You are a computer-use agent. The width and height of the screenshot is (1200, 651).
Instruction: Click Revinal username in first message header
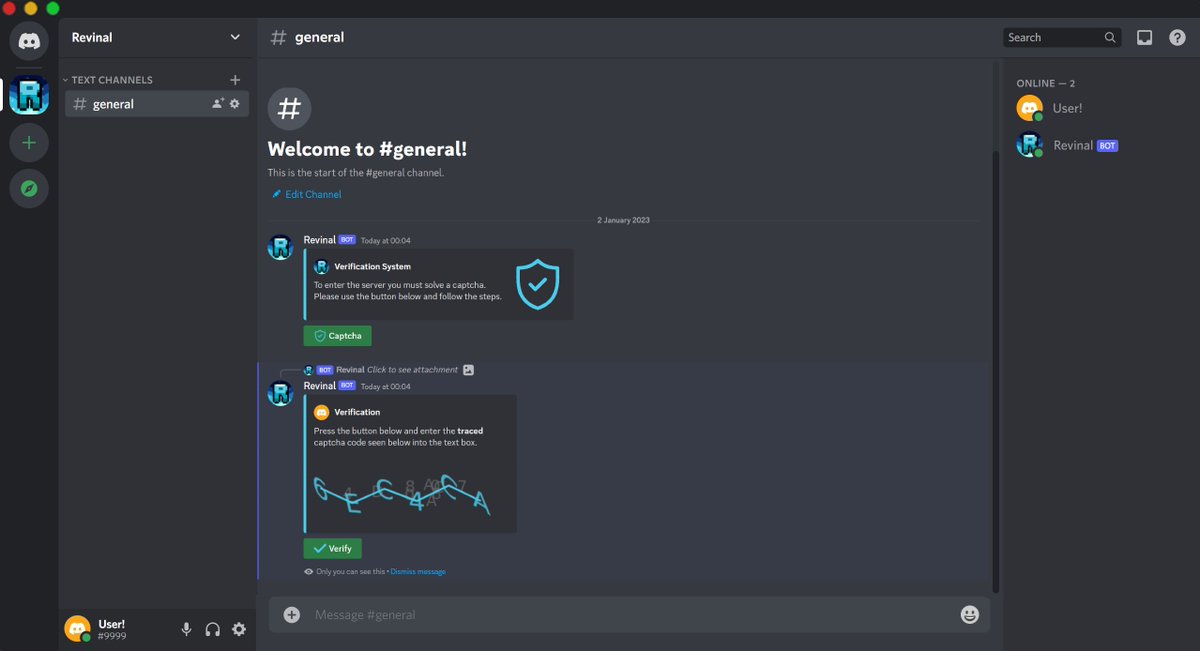click(320, 240)
